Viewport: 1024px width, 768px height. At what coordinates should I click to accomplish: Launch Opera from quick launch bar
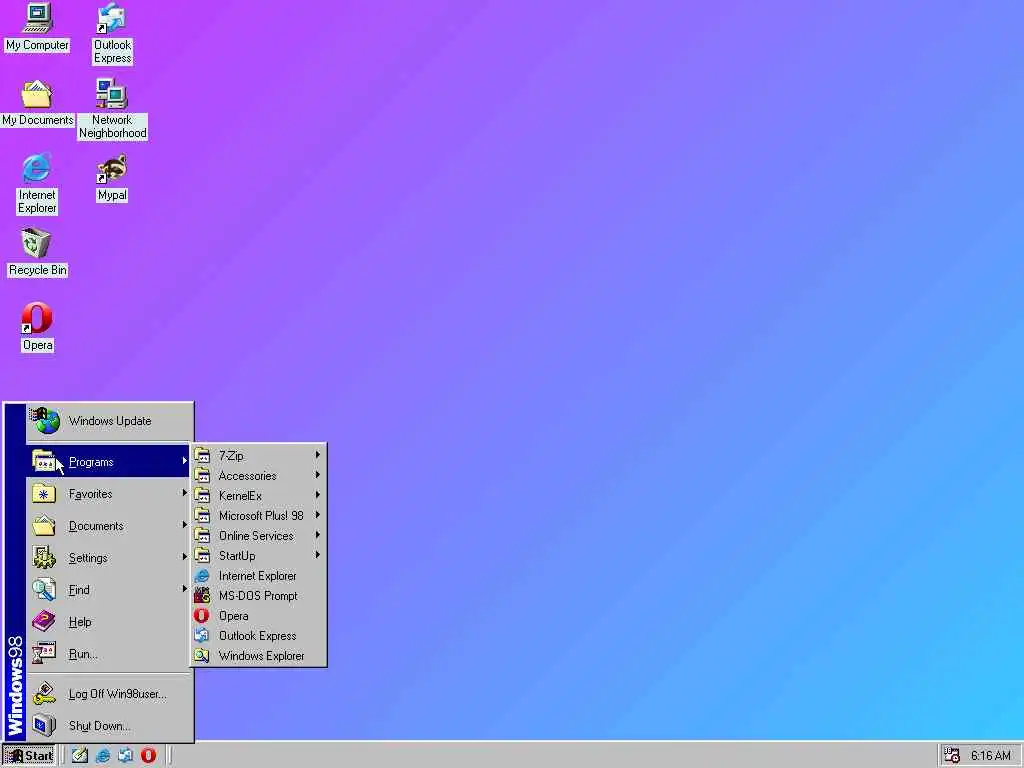point(148,756)
